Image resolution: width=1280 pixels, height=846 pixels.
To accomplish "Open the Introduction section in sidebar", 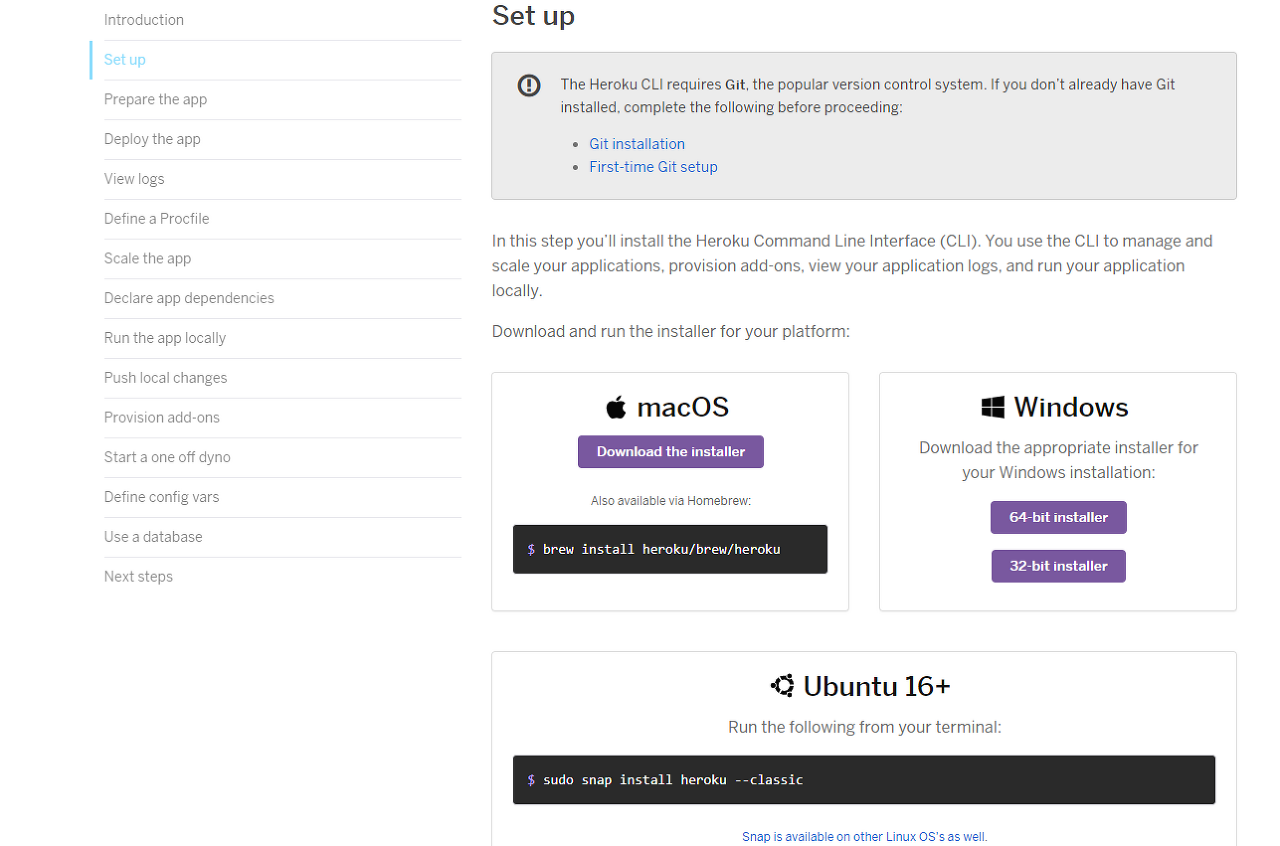I will click(x=144, y=20).
